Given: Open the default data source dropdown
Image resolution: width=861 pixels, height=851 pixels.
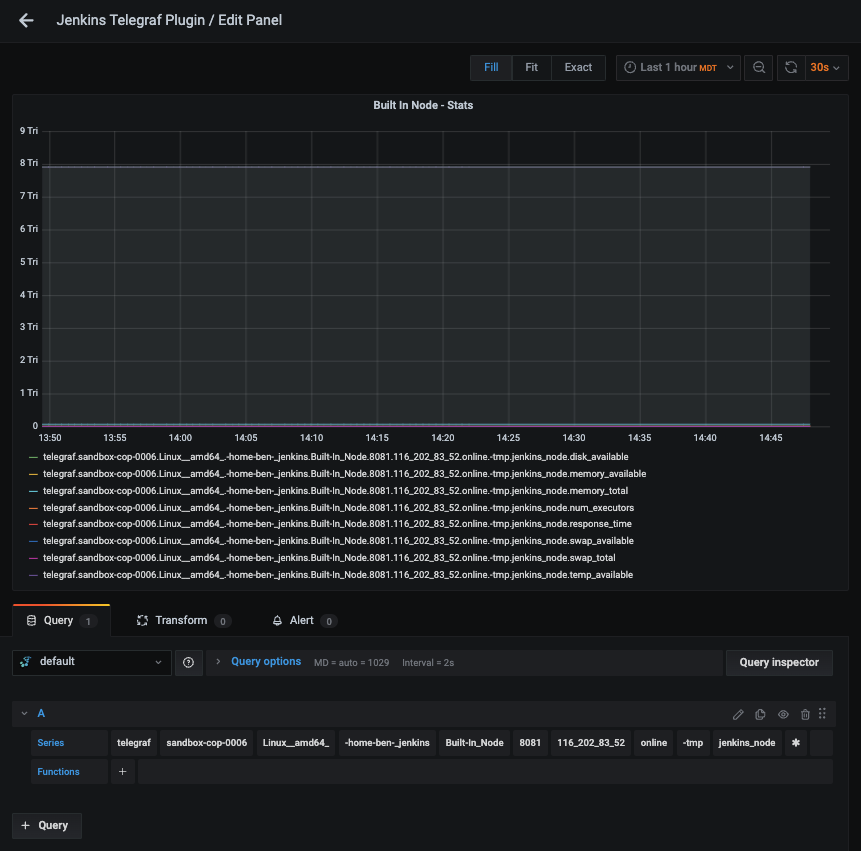Looking at the screenshot, I should [92, 663].
